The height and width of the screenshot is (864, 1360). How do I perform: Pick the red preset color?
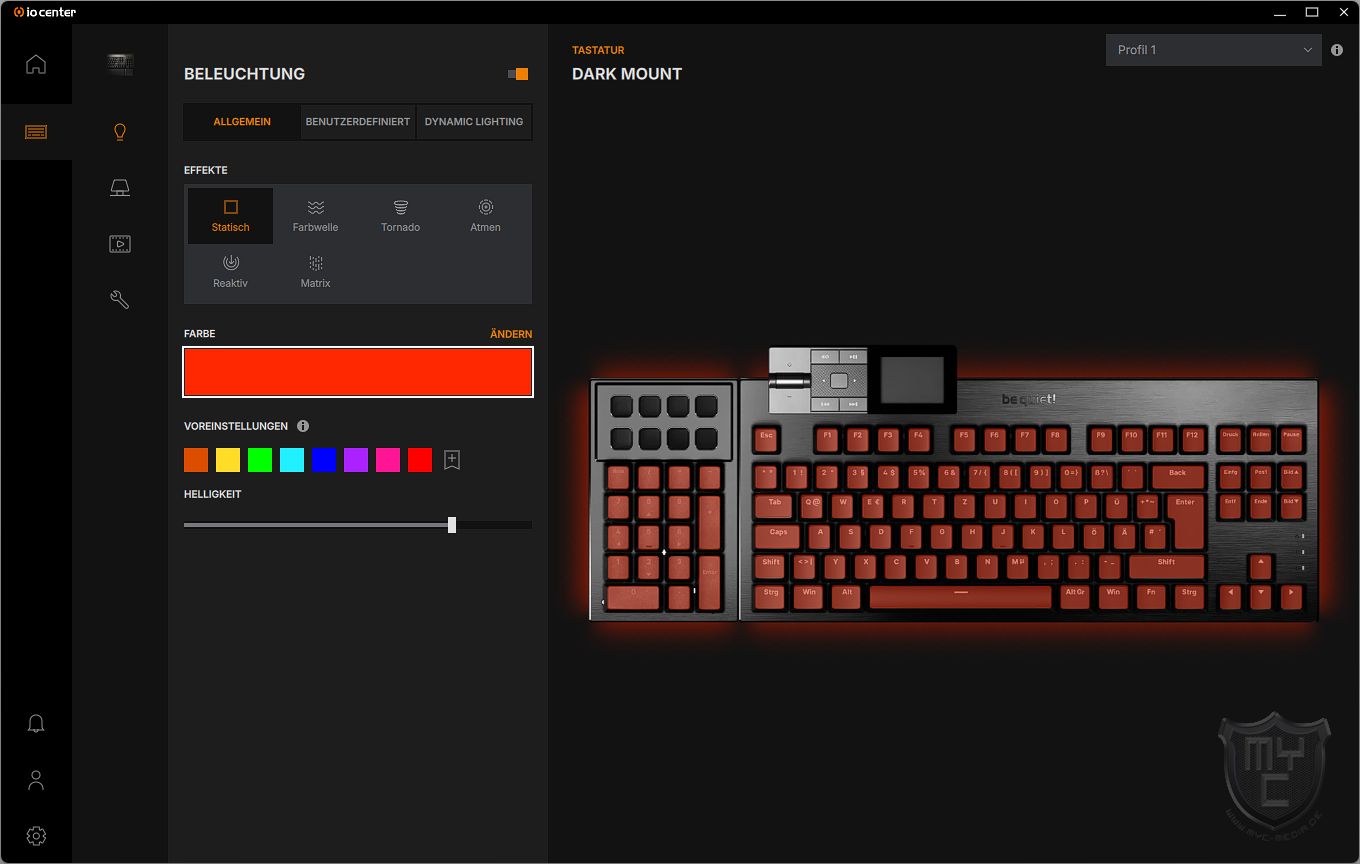(420, 460)
